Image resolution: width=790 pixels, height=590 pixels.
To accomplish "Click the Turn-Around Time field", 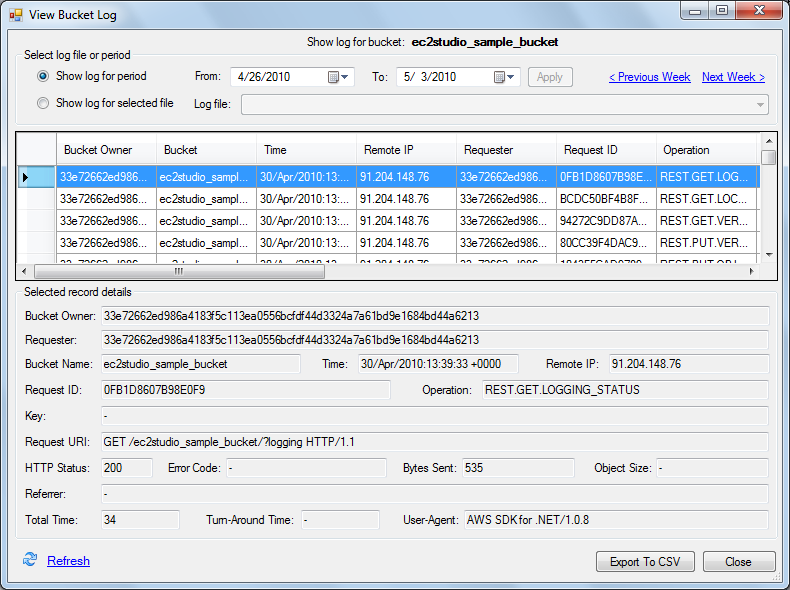I will pyautogui.click(x=340, y=520).
